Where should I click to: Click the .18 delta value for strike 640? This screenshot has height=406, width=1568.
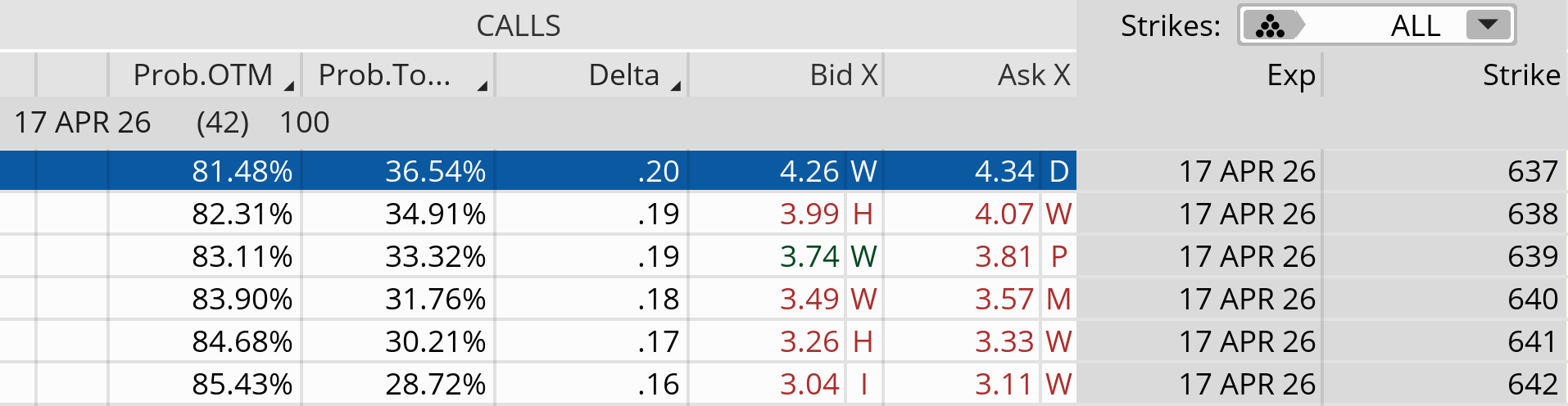coord(658,299)
